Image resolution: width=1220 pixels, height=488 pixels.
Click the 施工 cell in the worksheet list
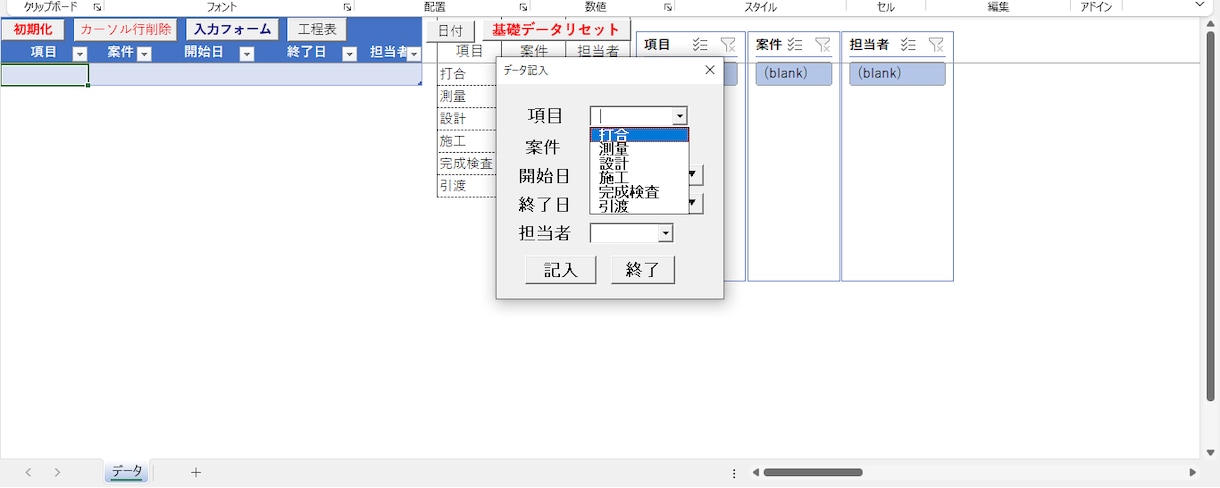click(468, 141)
